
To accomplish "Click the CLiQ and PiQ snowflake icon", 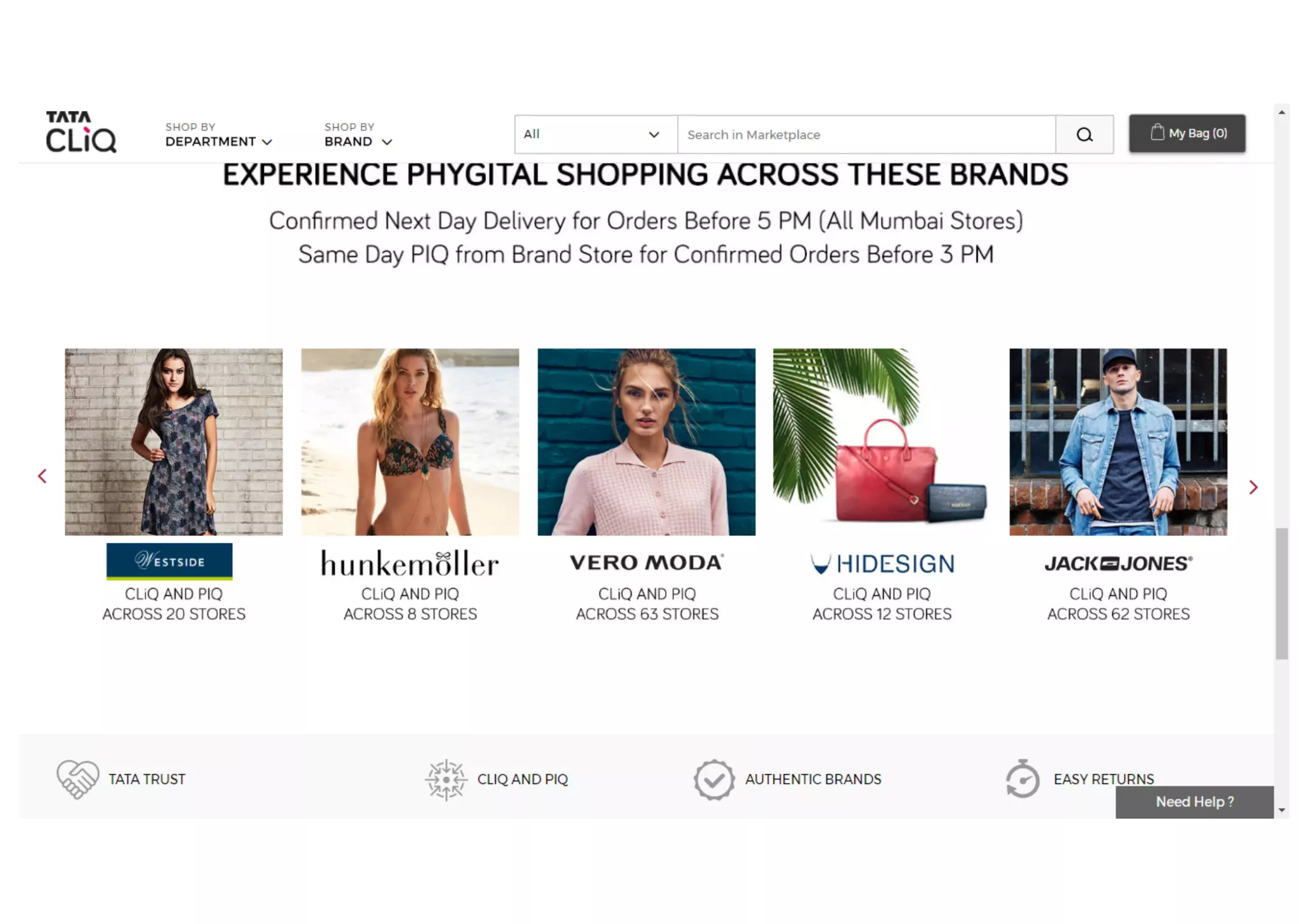I will (446, 779).
